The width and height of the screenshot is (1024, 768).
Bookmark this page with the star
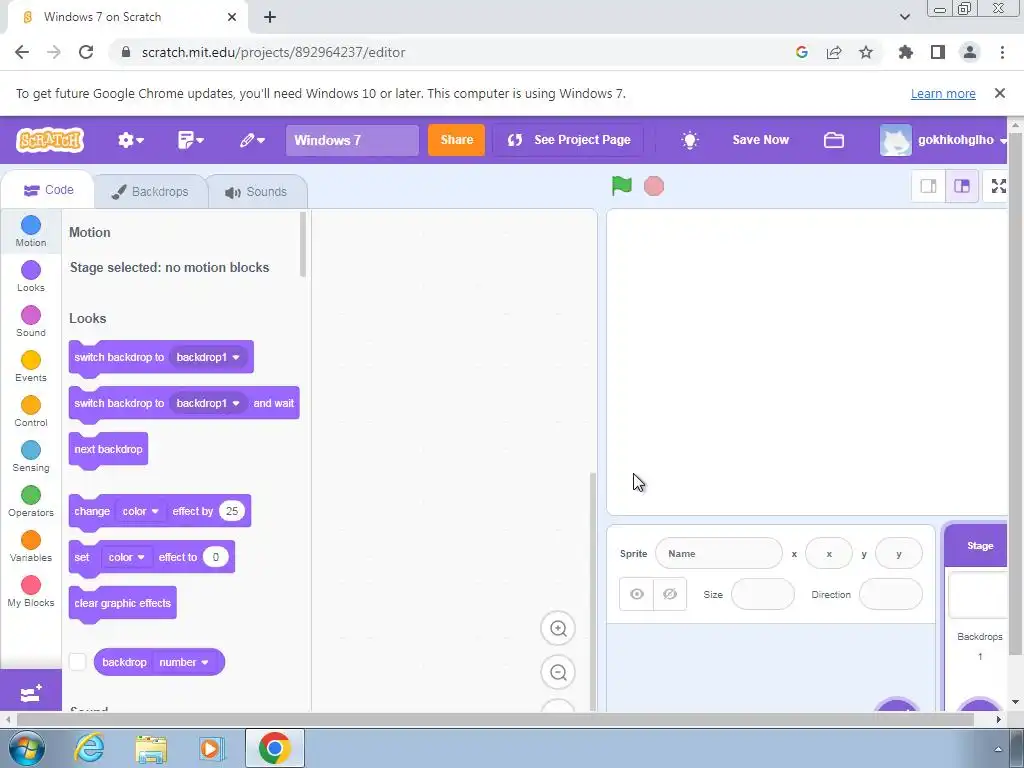[x=866, y=52]
